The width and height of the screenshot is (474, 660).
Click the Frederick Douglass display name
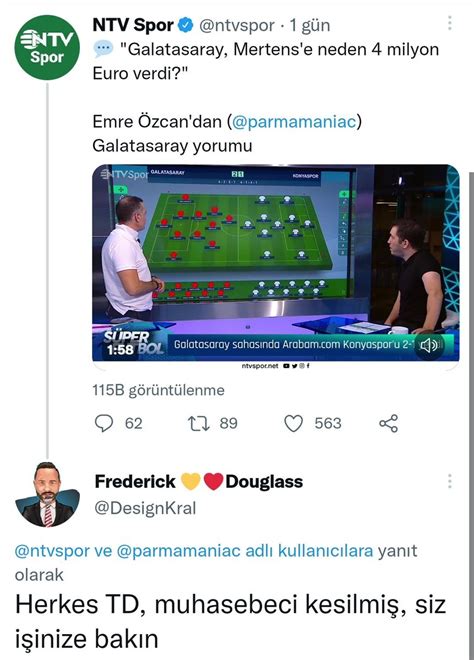pos(199,482)
